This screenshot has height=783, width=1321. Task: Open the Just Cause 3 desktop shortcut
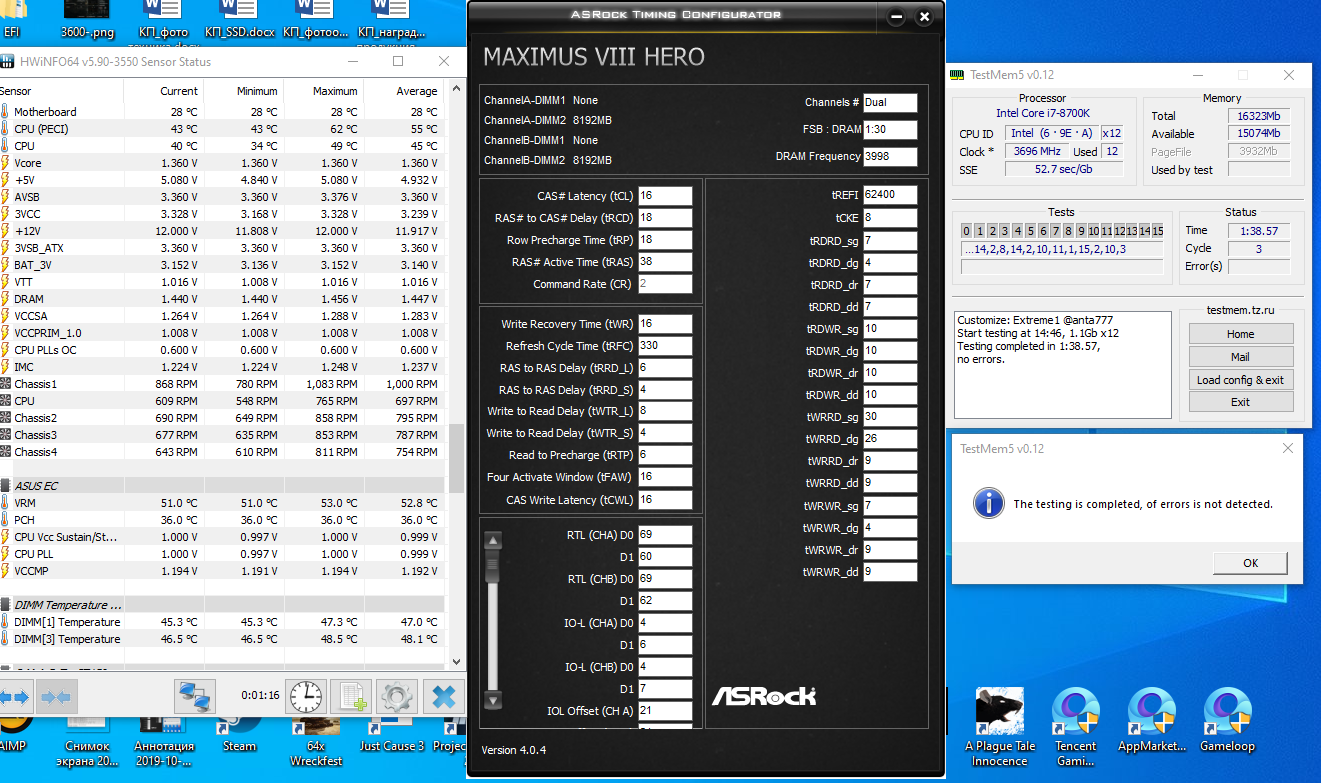click(392, 735)
